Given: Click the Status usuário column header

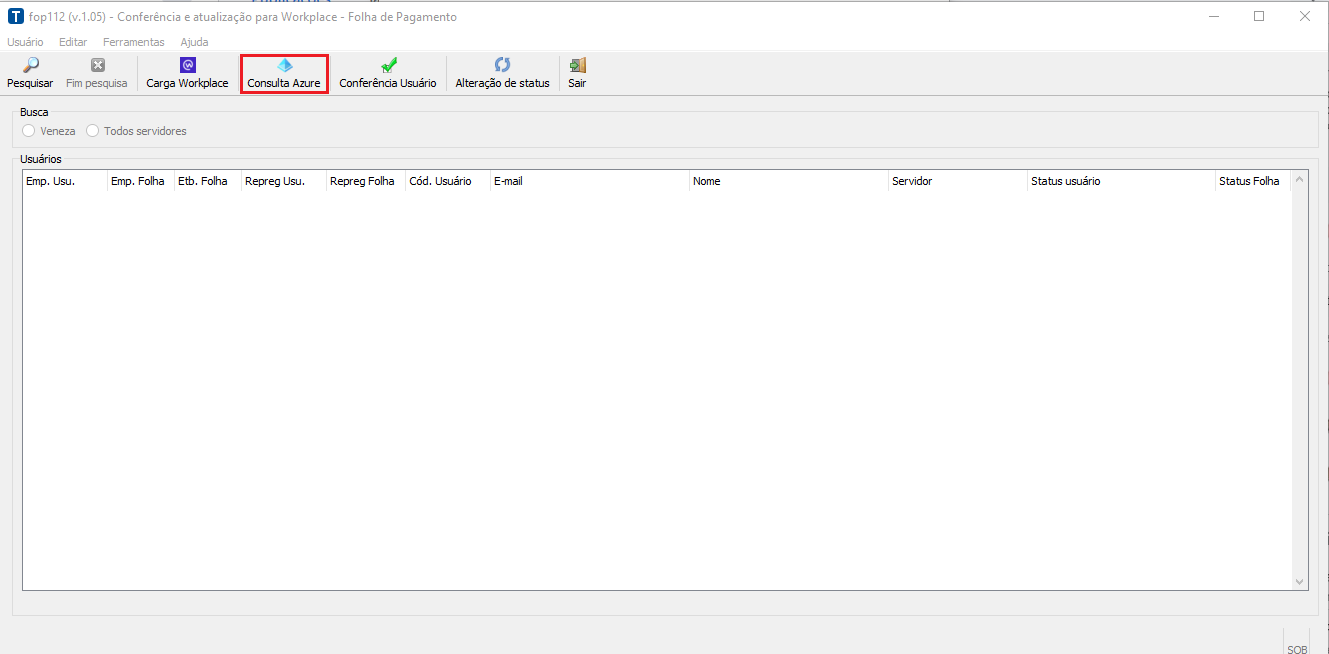Looking at the screenshot, I should (x=1120, y=181).
